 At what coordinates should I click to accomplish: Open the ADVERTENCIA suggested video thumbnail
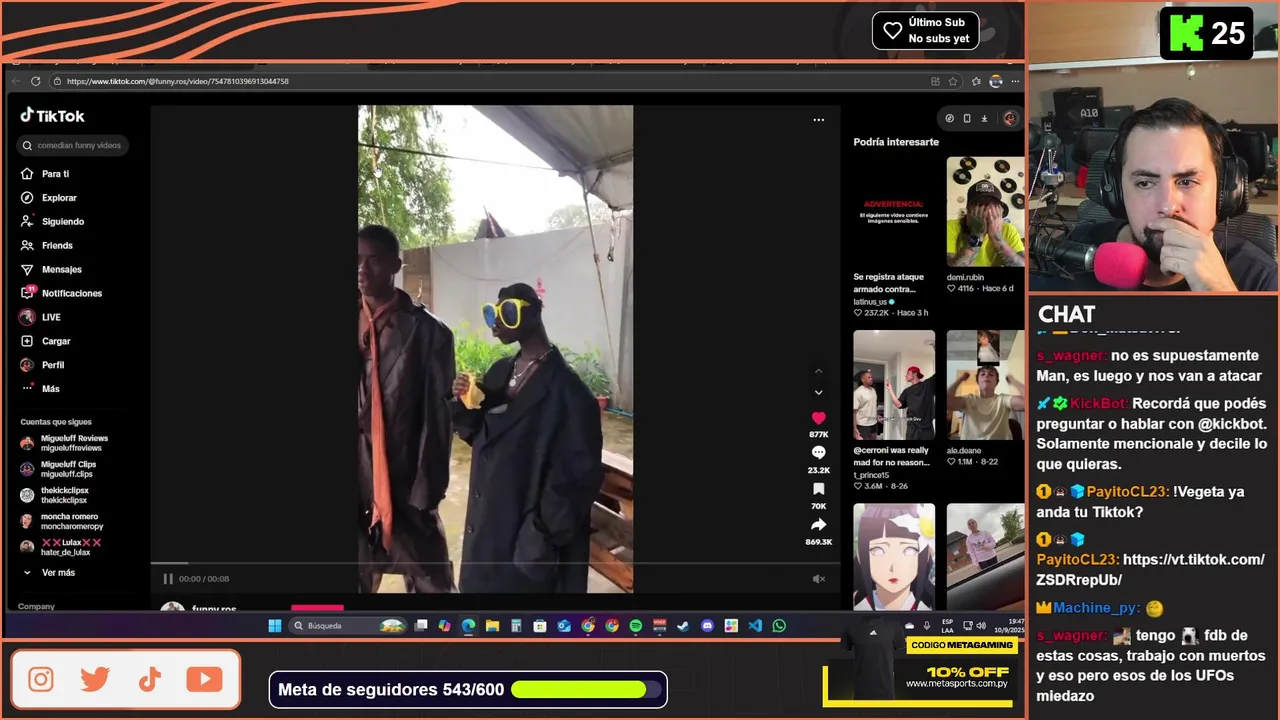(x=893, y=211)
